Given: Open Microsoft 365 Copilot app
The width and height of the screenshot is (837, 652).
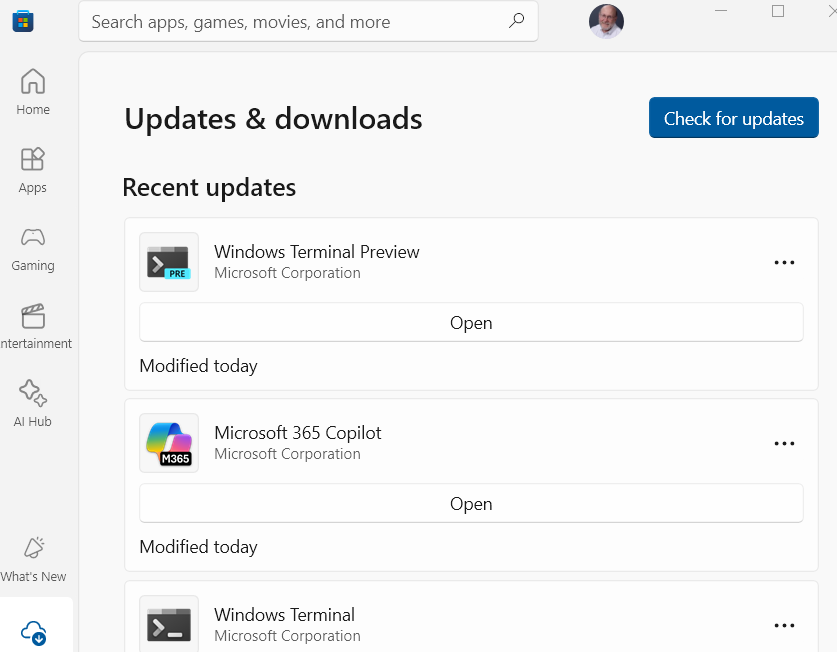Looking at the screenshot, I should tap(471, 504).
